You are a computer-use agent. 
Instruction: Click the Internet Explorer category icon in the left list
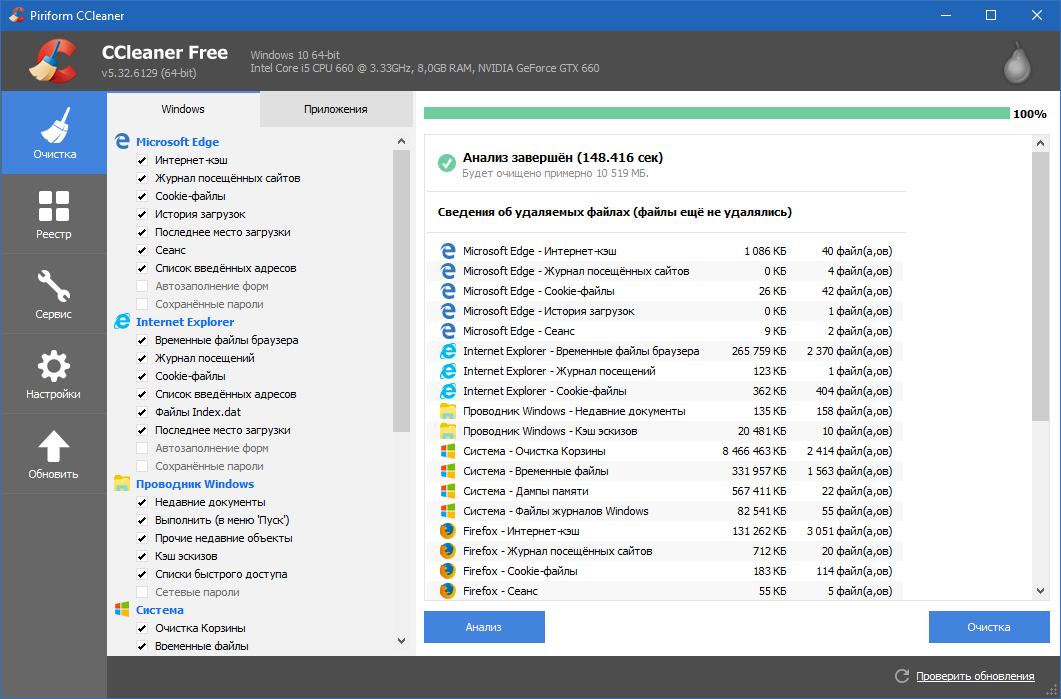pyautogui.click(x=122, y=321)
